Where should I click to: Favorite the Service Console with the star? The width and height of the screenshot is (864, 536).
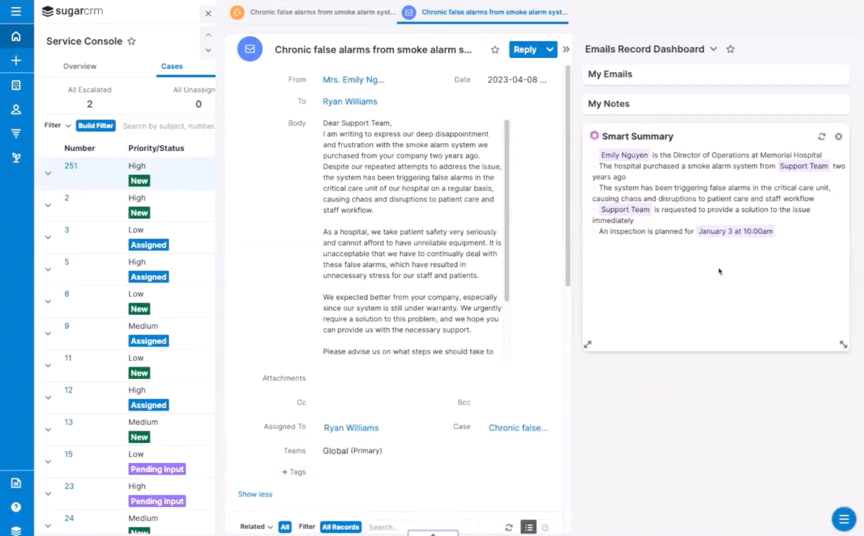132,42
